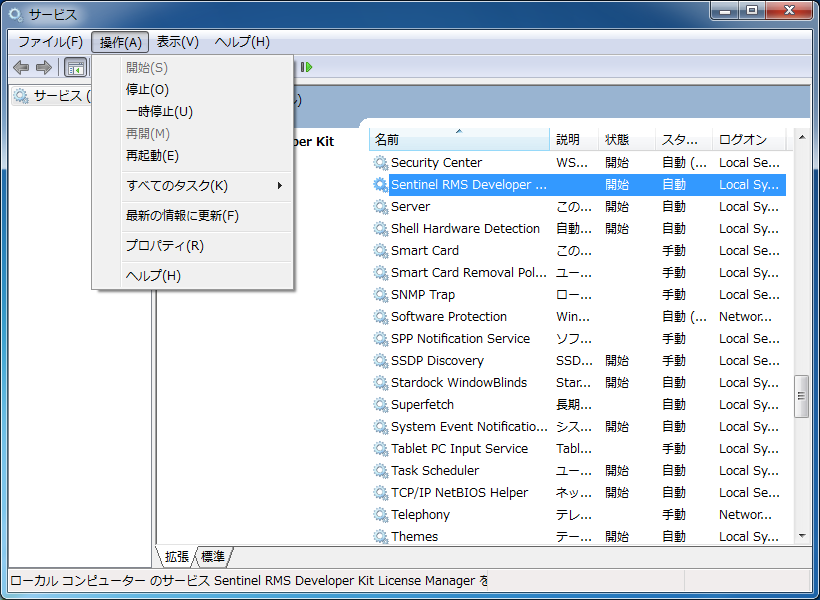The image size is (820, 600).
Task: Click the 開始 status cell for Server
Action: coord(617,207)
